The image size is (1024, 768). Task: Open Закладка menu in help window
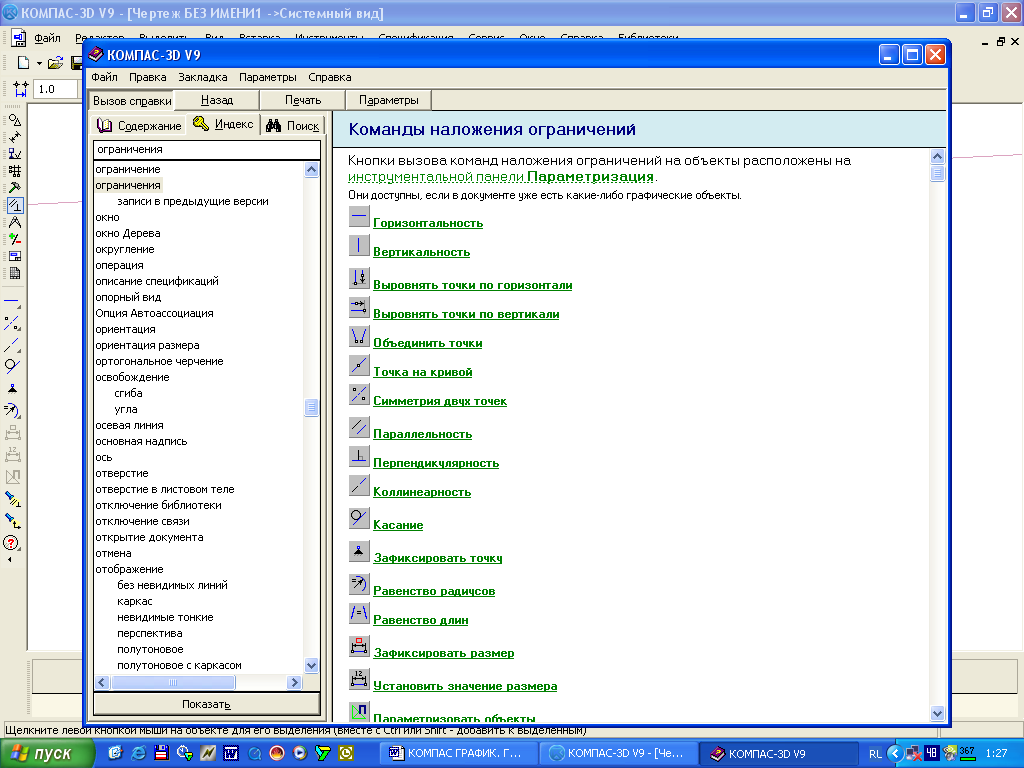tap(203, 77)
